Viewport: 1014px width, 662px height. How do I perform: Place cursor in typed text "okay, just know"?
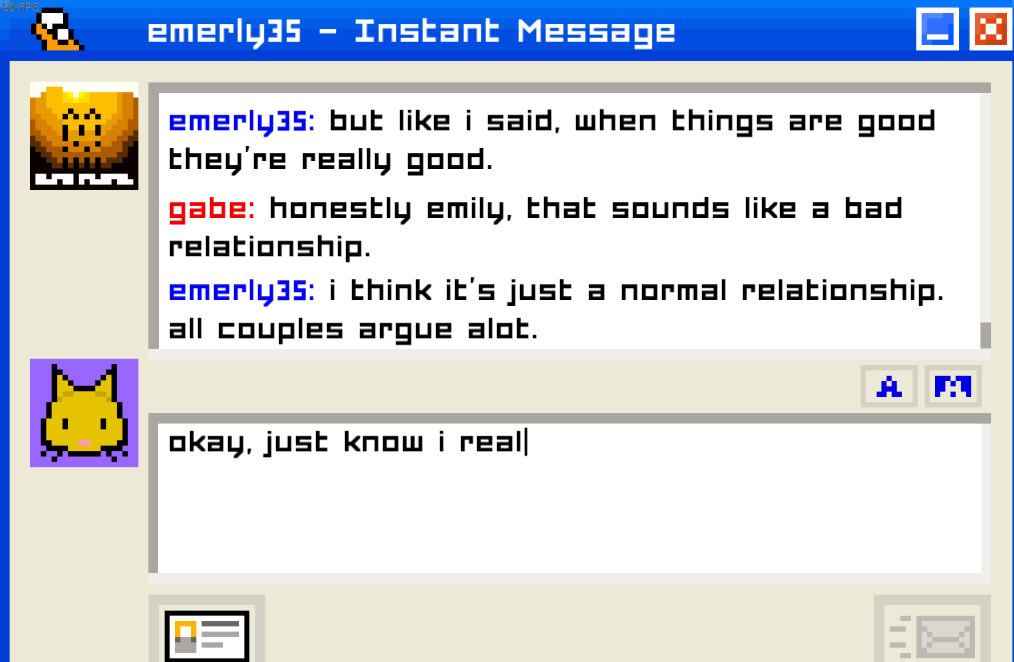[x=296, y=443]
